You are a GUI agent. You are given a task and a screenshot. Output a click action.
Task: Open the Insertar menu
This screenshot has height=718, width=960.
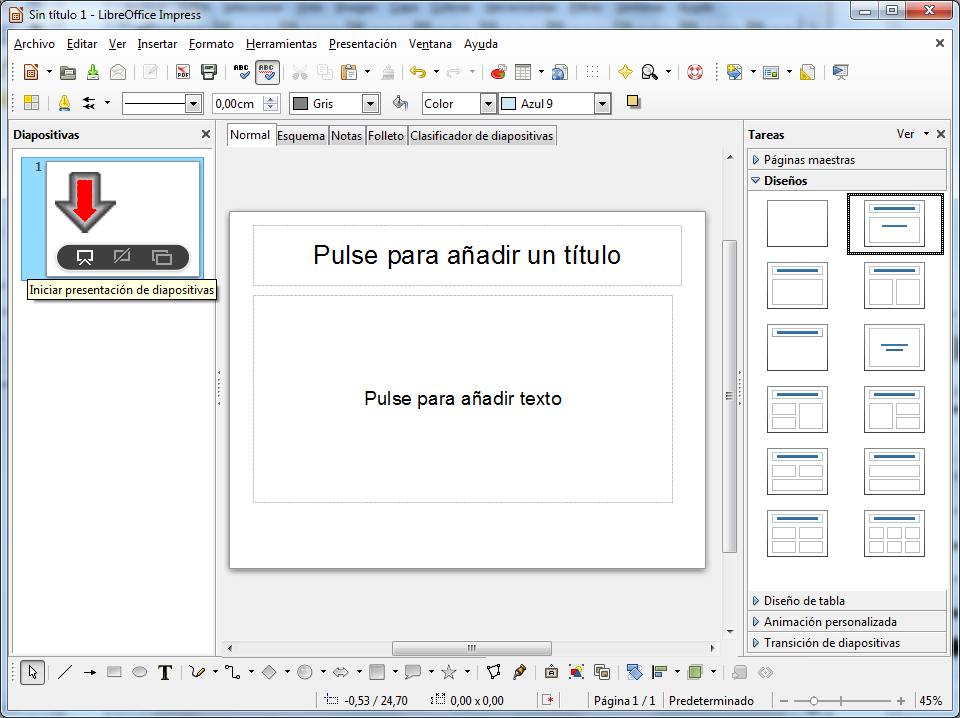pos(157,44)
